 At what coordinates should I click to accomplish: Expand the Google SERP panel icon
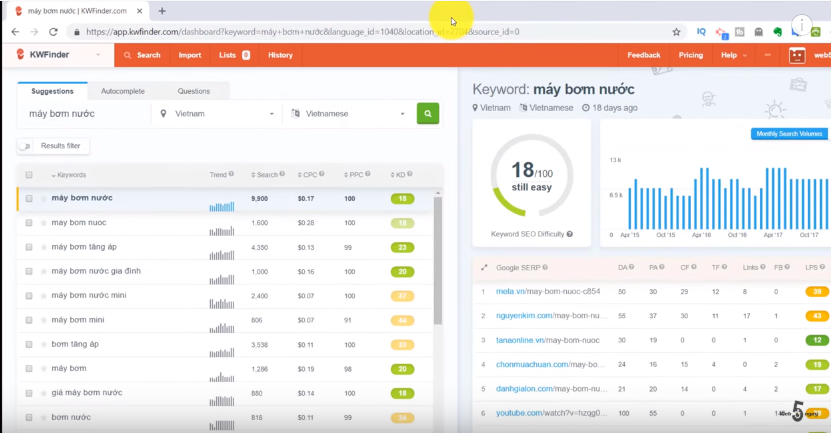(484, 268)
